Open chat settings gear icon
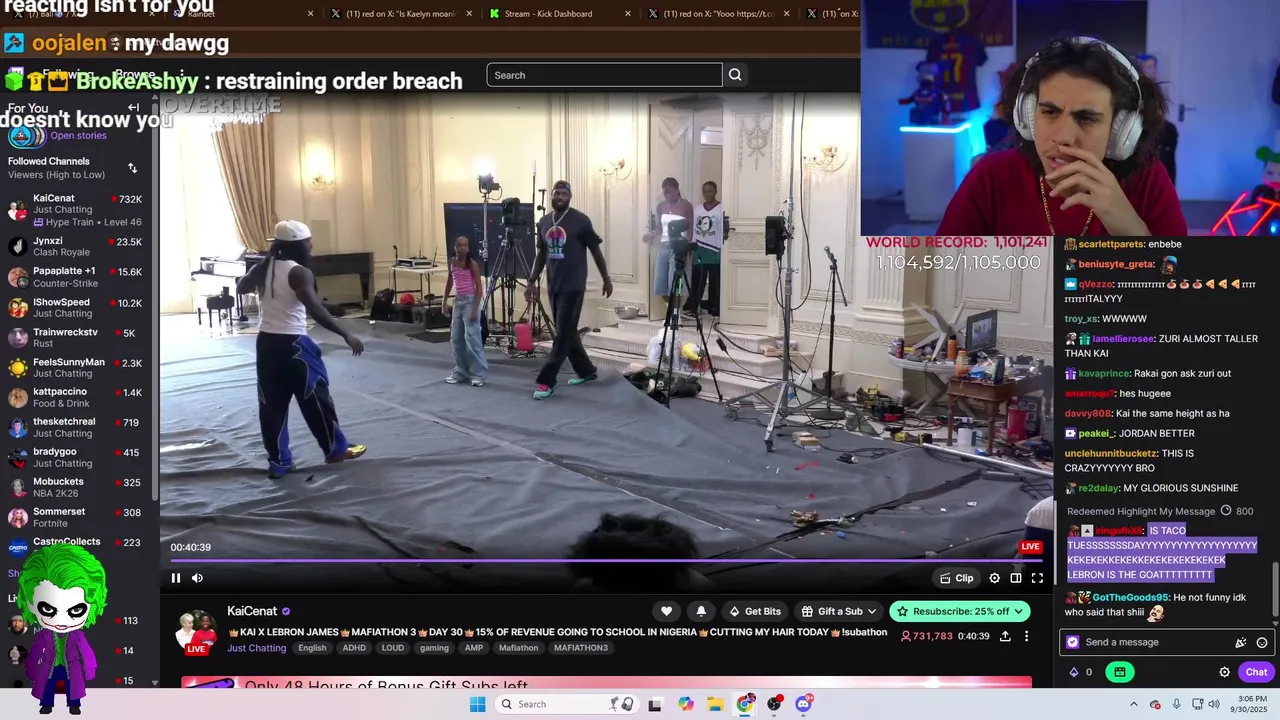 1224,672
